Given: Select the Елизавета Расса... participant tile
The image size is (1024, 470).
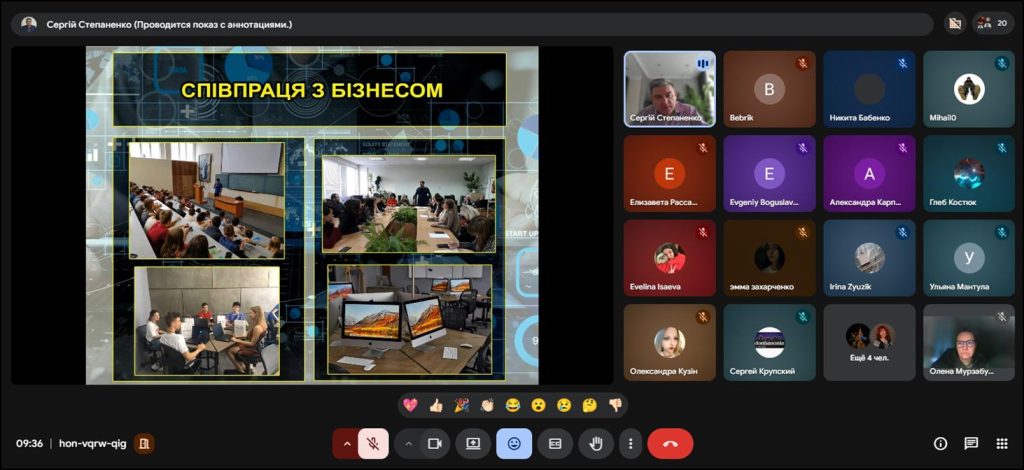Looking at the screenshot, I should (669, 174).
